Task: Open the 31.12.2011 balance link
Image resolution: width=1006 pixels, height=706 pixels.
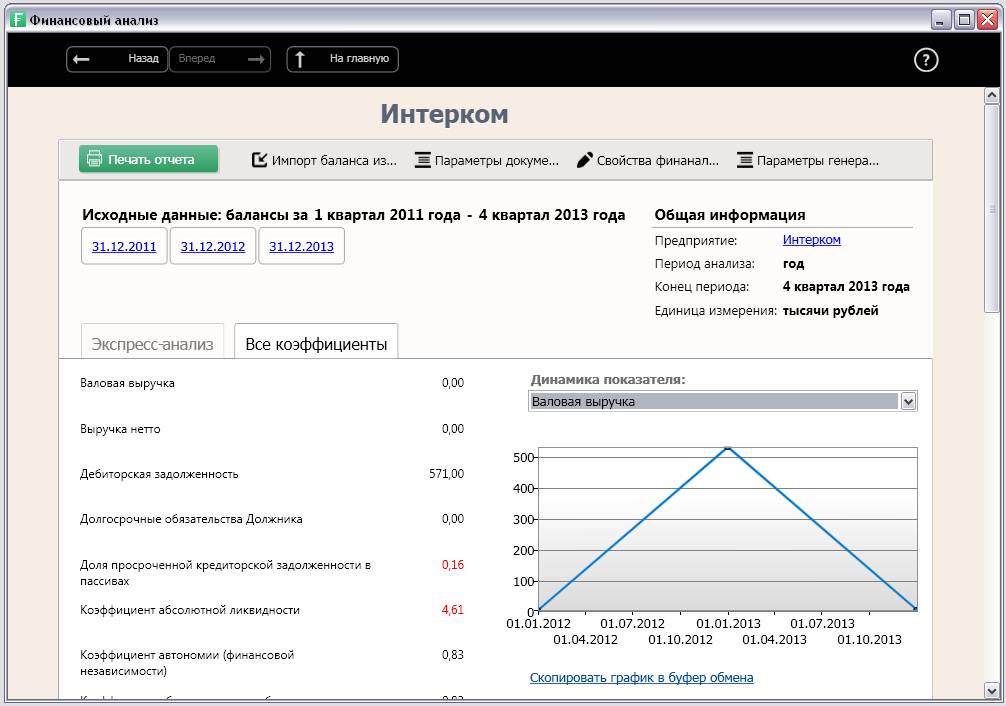Action: (124, 247)
